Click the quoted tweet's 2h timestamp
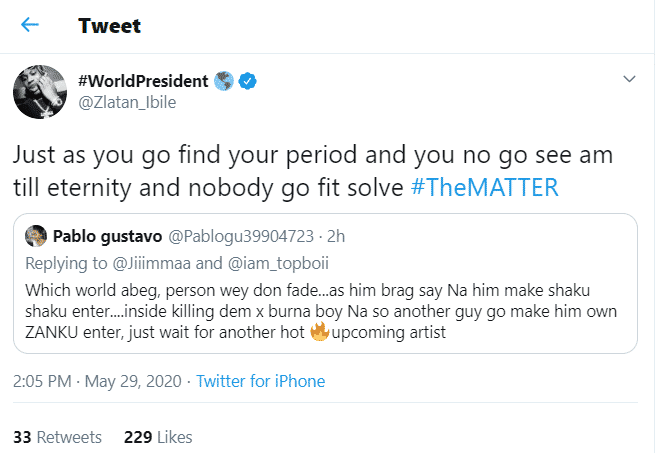The width and height of the screenshot is (657, 453). pyautogui.click(x=332, y=236)
